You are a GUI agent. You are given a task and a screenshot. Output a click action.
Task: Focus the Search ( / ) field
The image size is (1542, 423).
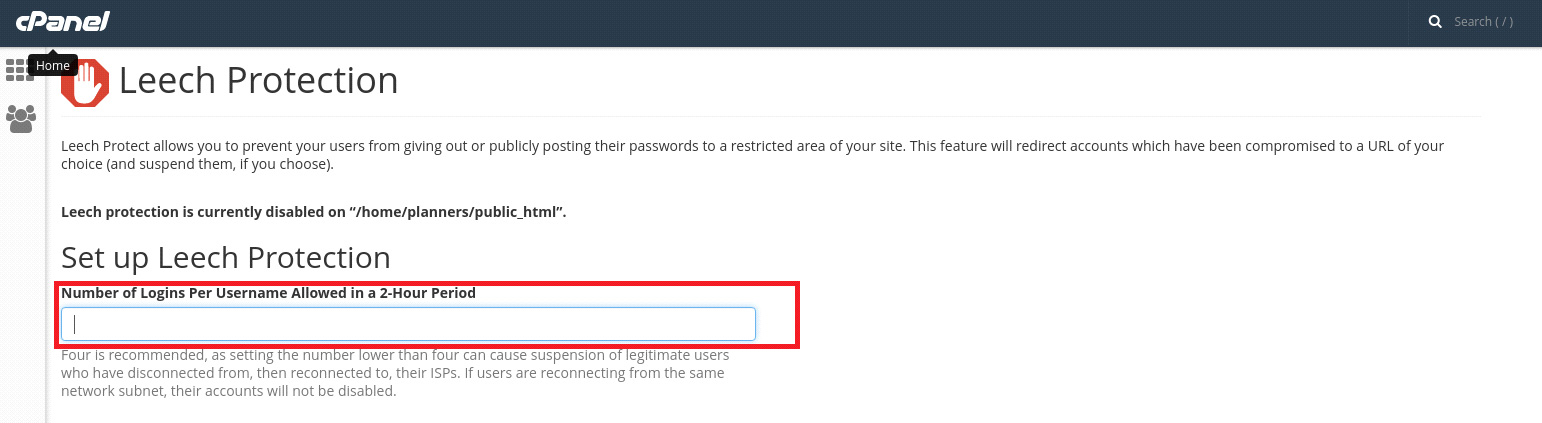[1483, 22]
